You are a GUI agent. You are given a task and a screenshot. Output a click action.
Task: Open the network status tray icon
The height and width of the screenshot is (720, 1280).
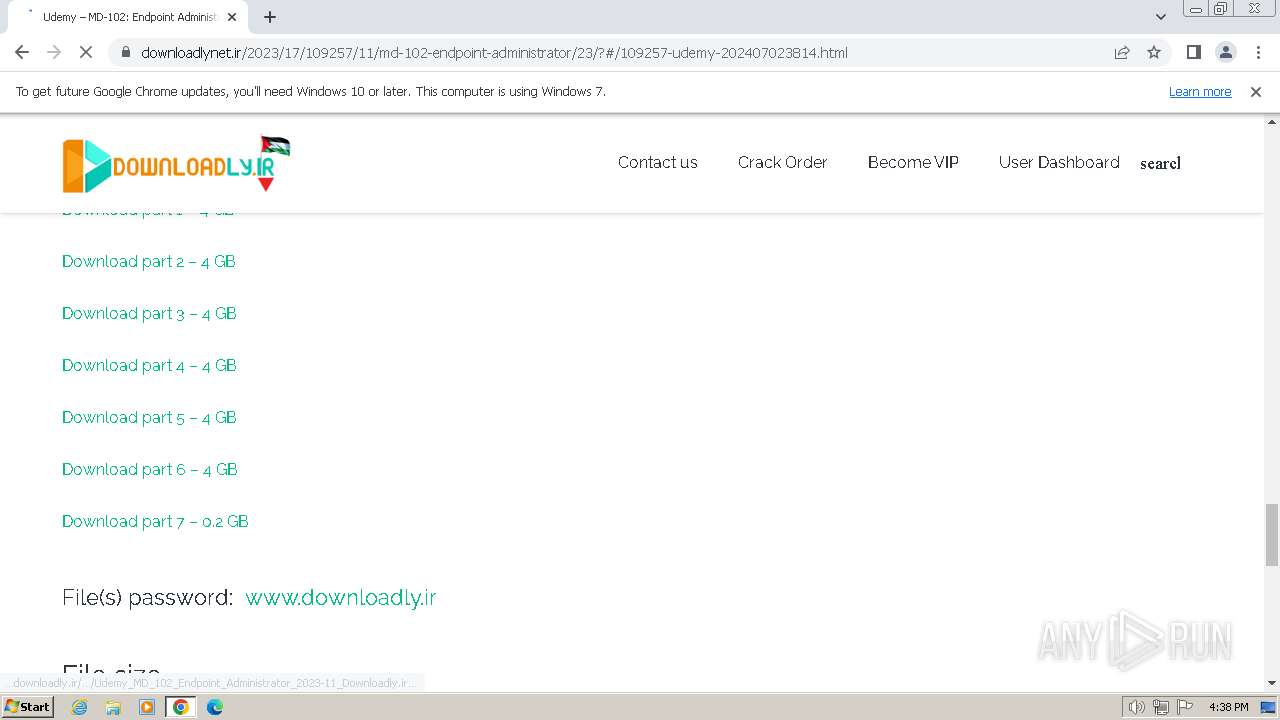pos(1160,707)
